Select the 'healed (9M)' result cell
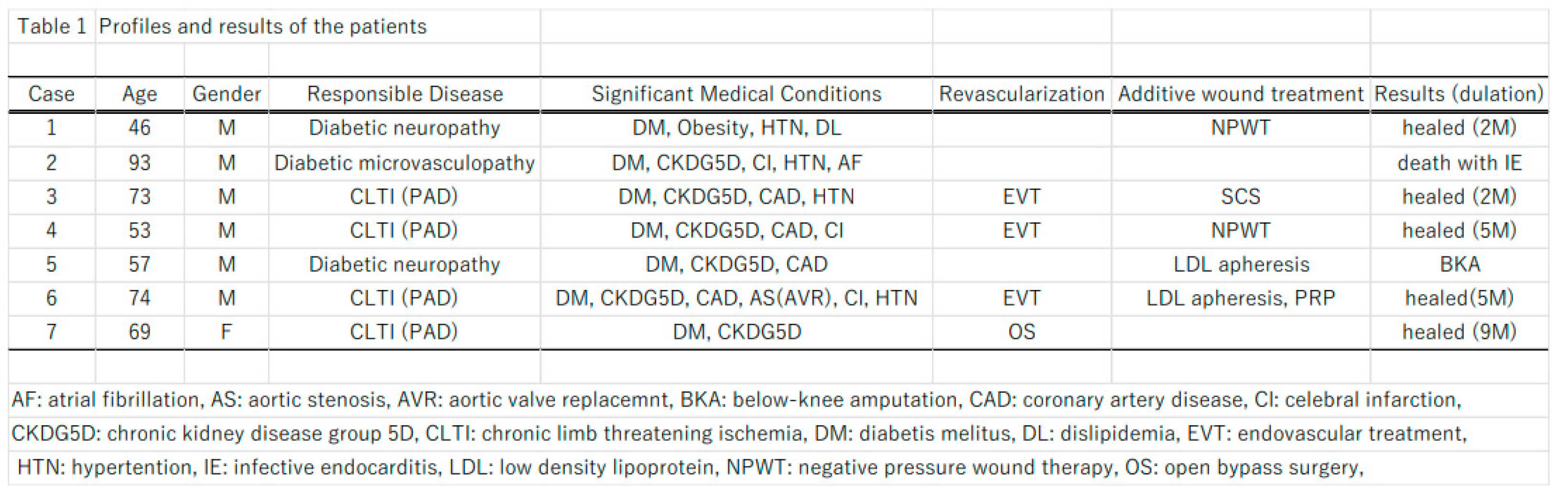This screenshot has width=1568, height=497. coord(1459,331)
